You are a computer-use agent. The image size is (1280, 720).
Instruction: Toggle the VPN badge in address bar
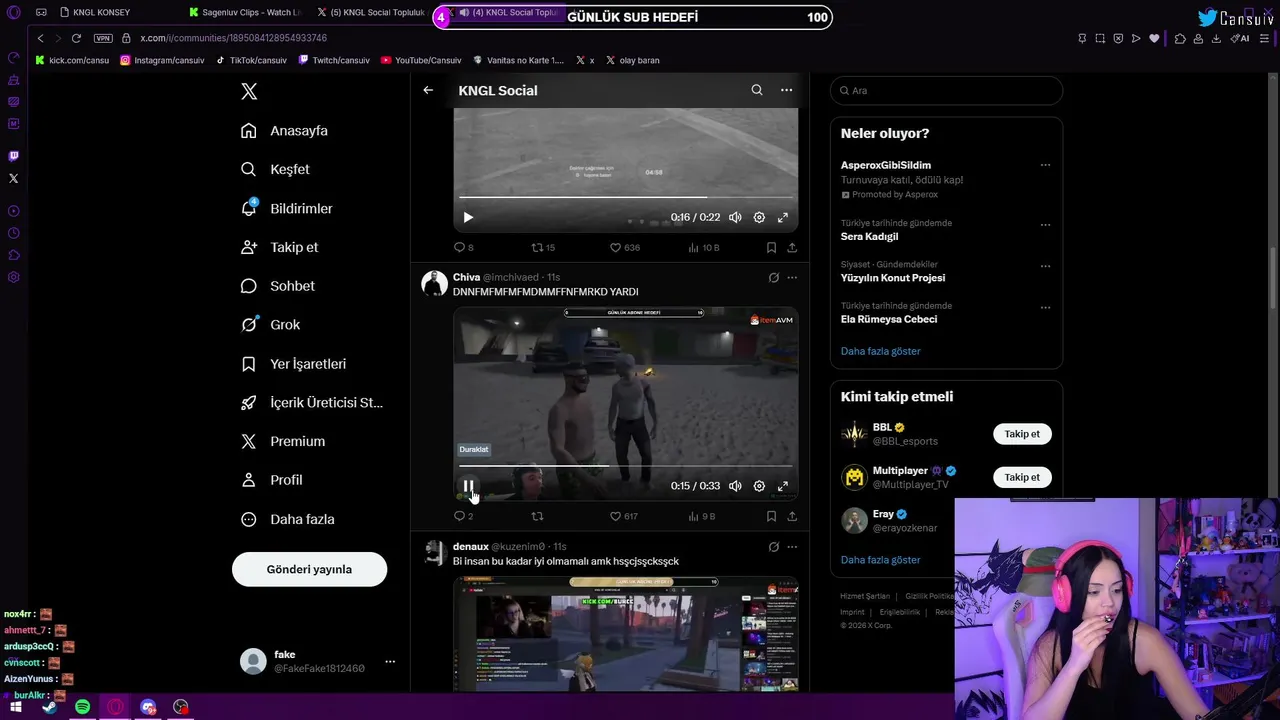(103, 38)
